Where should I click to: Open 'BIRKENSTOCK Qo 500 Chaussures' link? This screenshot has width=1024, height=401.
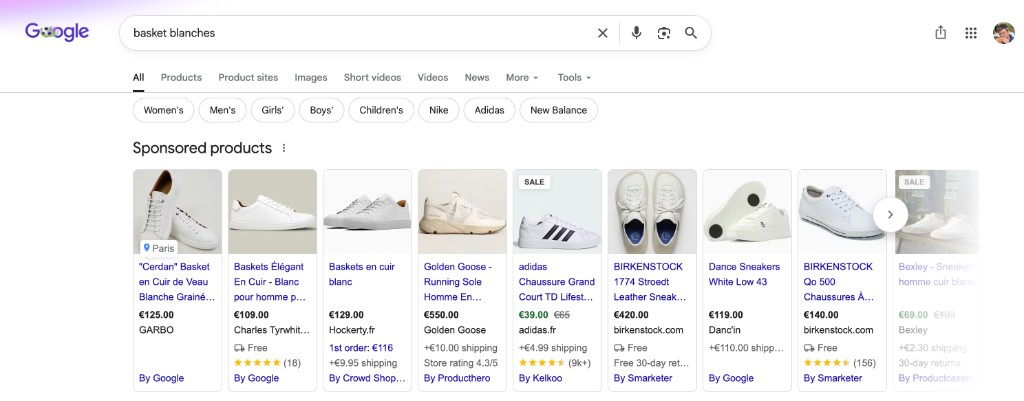point(839,281)
